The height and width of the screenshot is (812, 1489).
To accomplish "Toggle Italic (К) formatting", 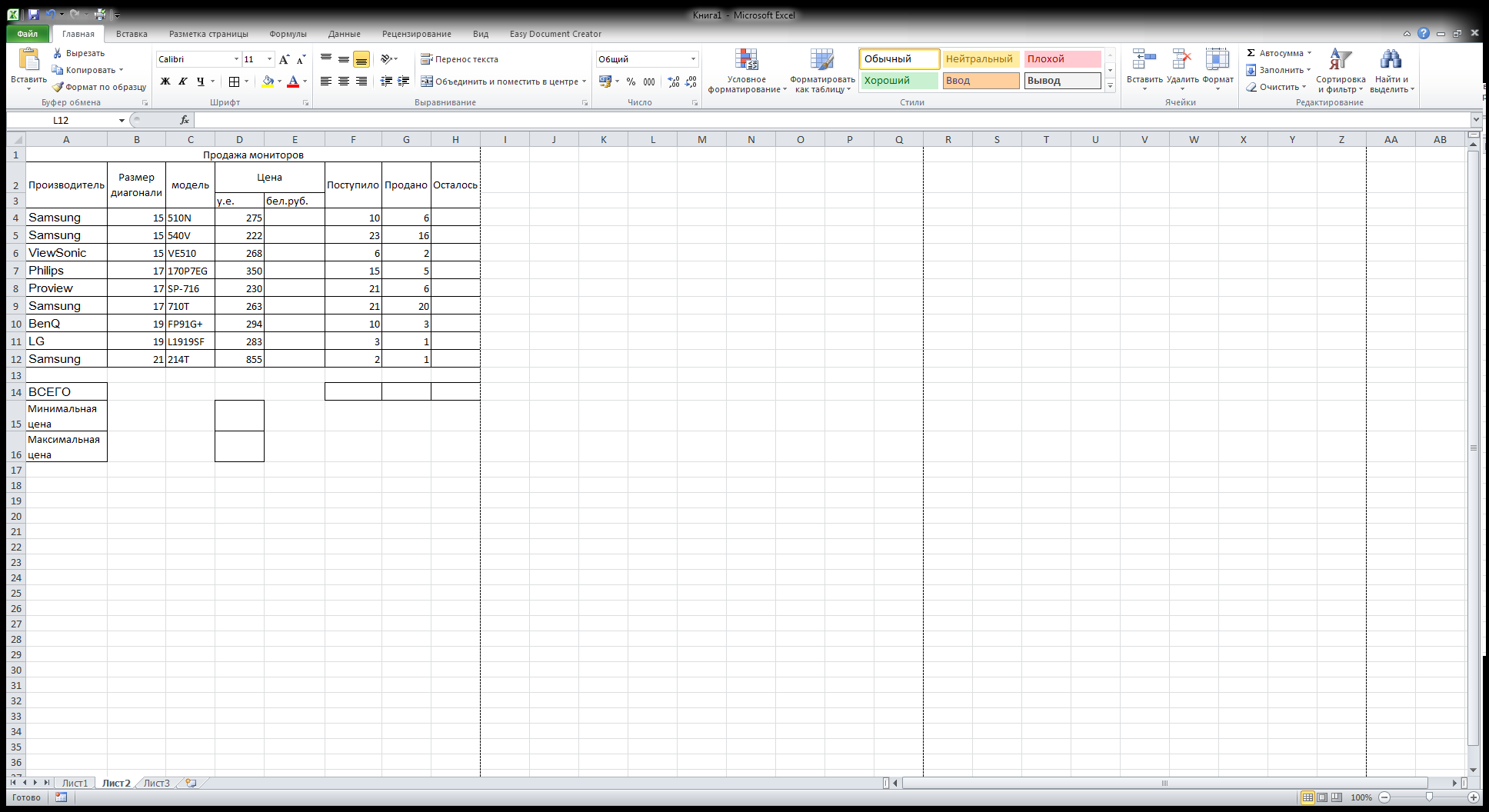I will [183, 82].
